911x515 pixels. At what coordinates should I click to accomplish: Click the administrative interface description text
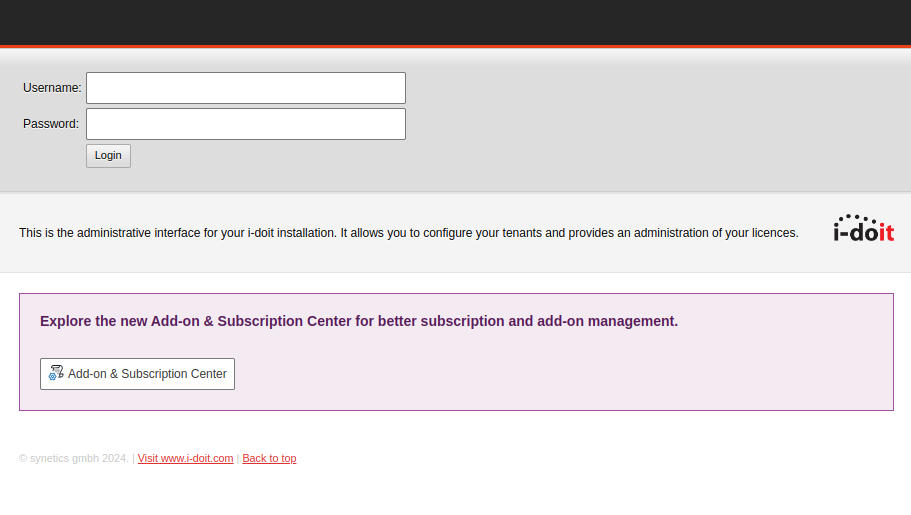pos(408,233)
